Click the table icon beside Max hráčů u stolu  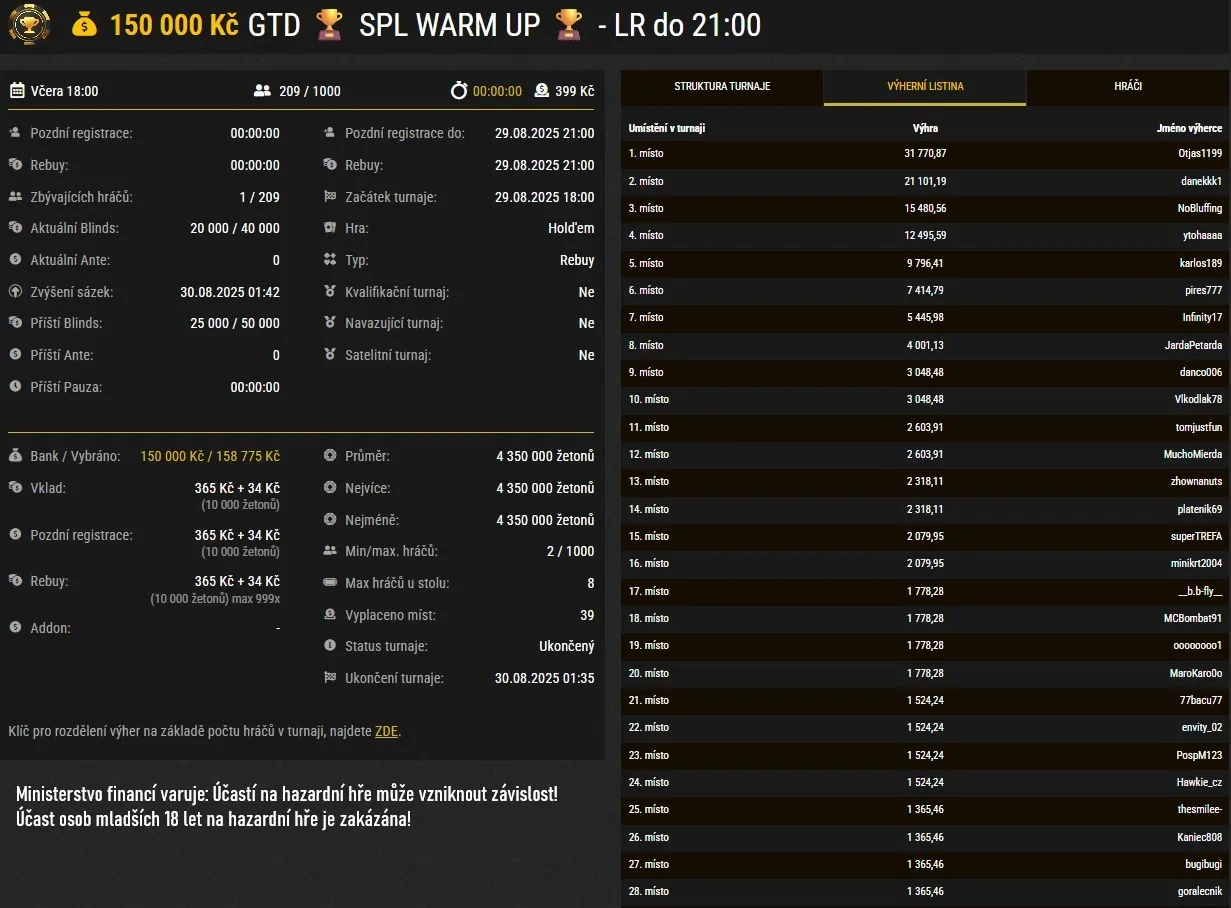pos(330,583)
